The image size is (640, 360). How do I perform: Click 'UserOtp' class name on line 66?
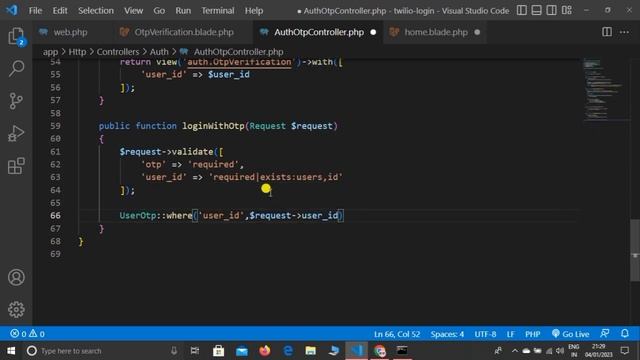[138, 215]
